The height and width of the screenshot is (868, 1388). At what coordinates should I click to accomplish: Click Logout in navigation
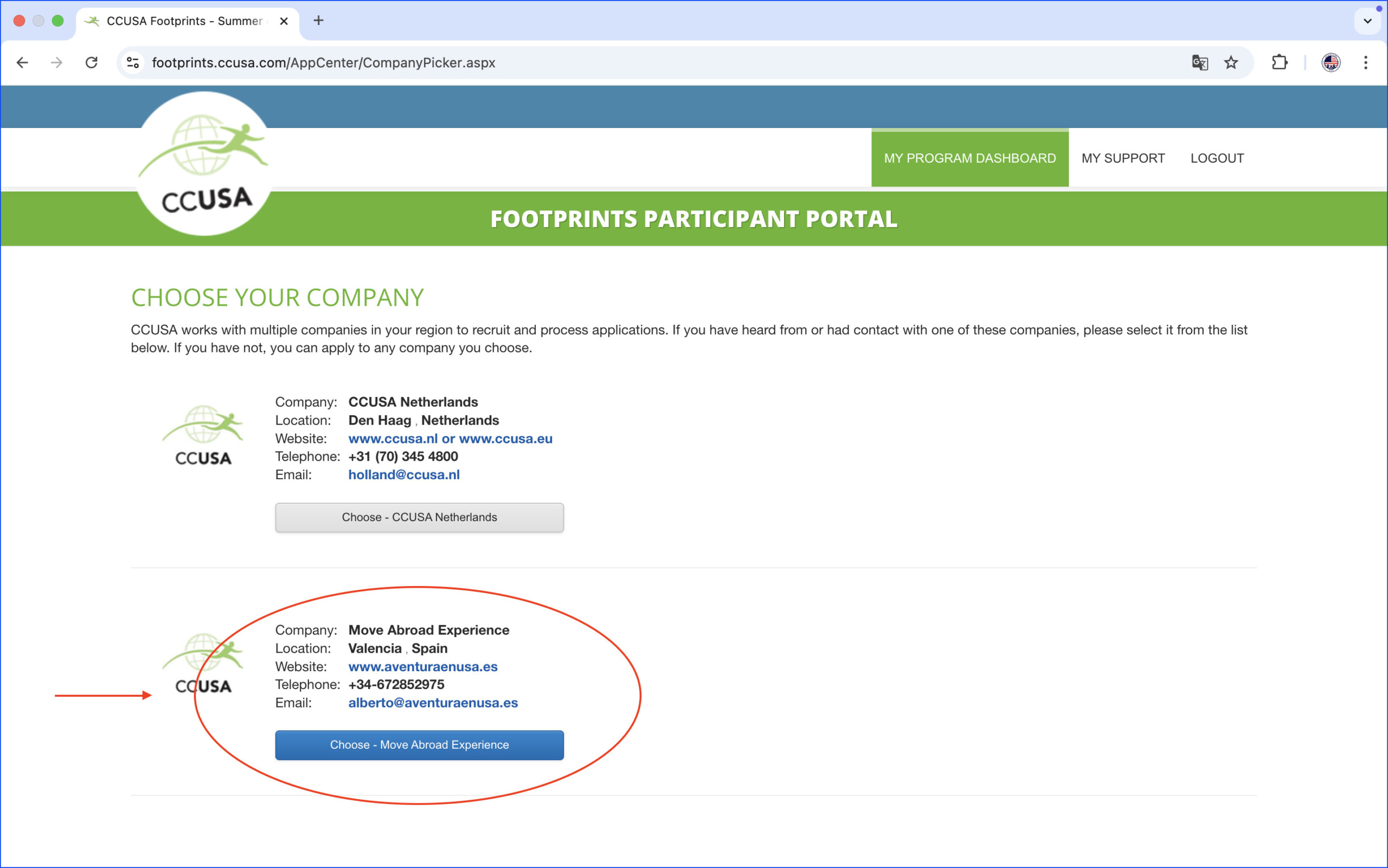[x=1217, y=158]
